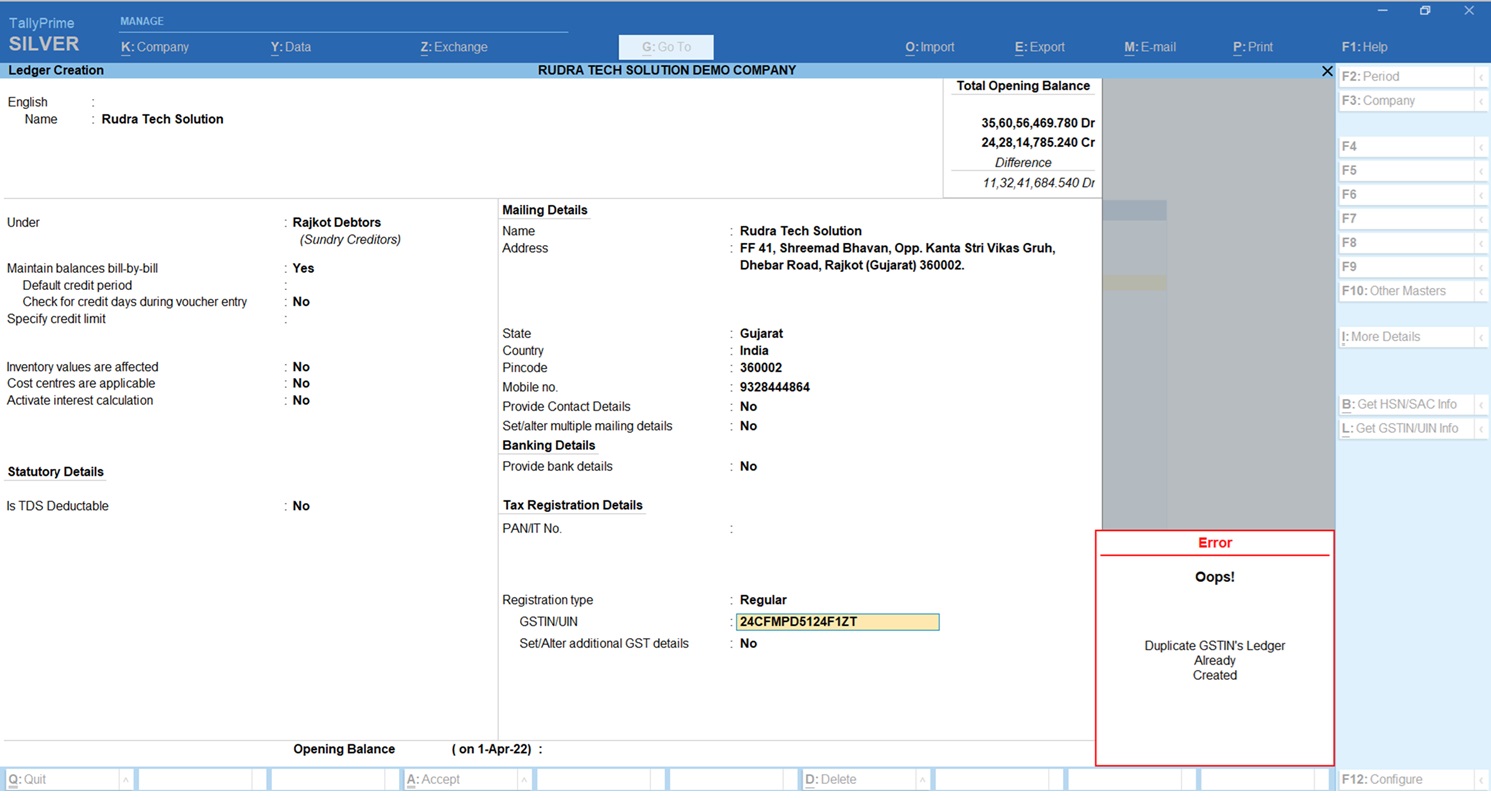Click the Q: Quit button
Screen dimensions: 1491x798
coord(28,780)
